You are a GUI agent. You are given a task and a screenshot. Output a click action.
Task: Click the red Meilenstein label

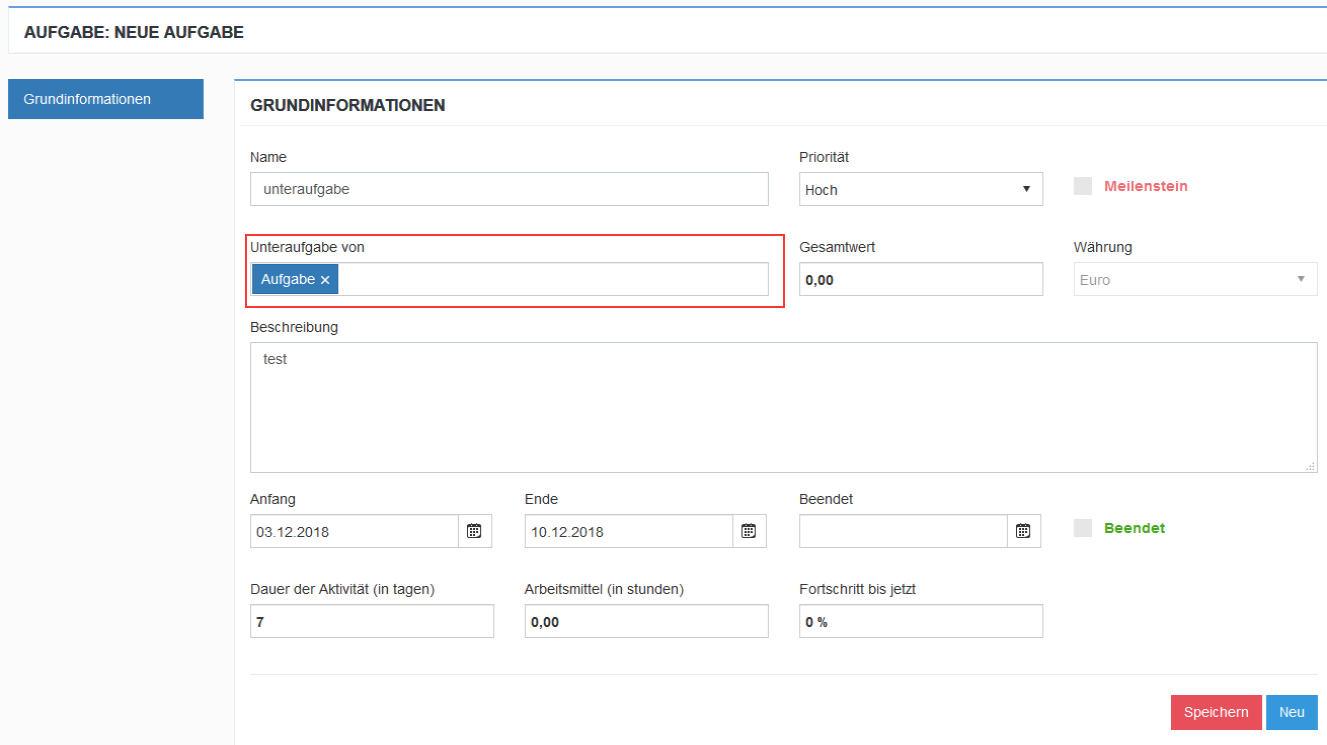(x=1146, y=186)
